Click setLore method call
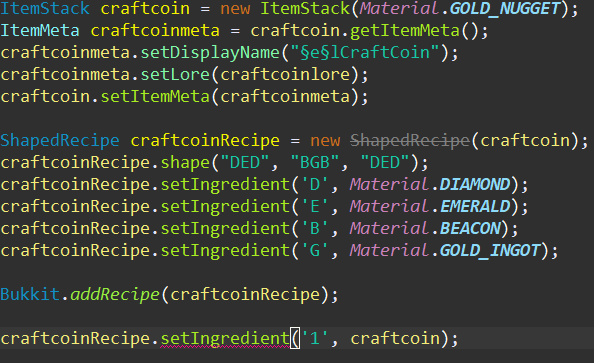Screen dimensions: 594x363 click(175, 75)
